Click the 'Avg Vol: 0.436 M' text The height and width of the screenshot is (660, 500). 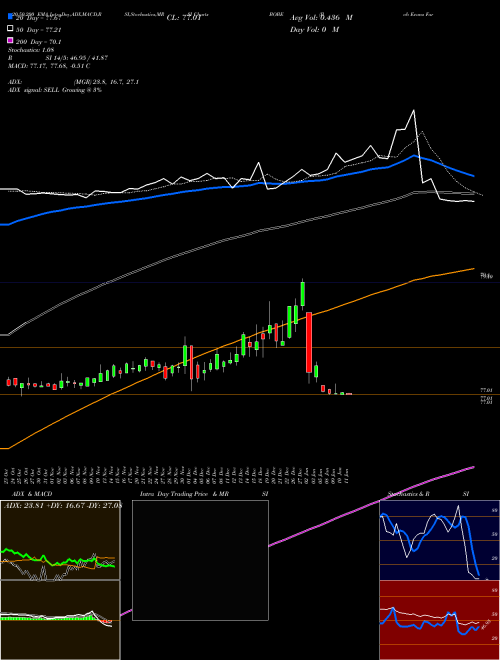[321, 18]
